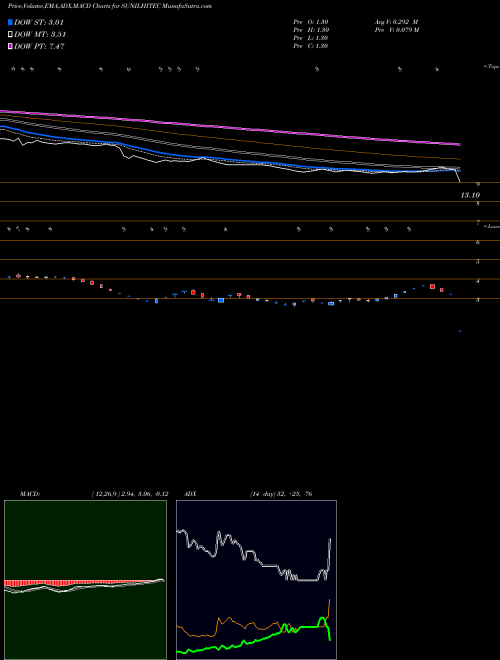Click the Pre L: 1.30 value

click(311, 38)
